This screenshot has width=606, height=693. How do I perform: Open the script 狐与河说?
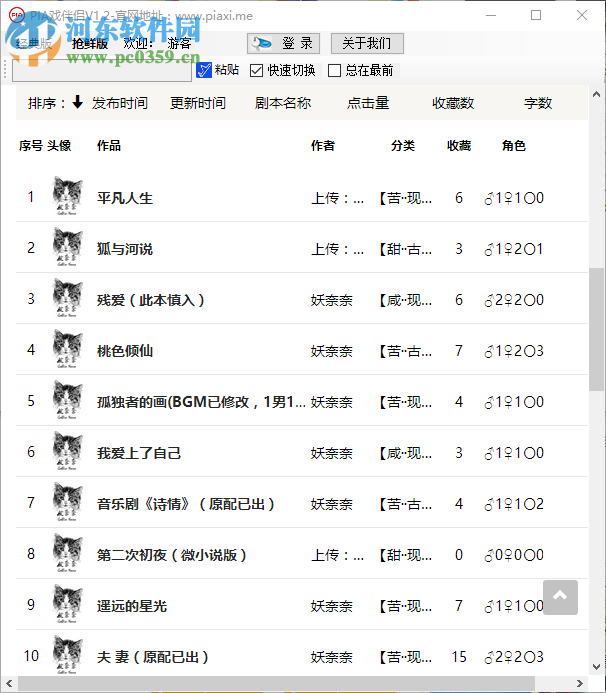[x=125, y=249]
